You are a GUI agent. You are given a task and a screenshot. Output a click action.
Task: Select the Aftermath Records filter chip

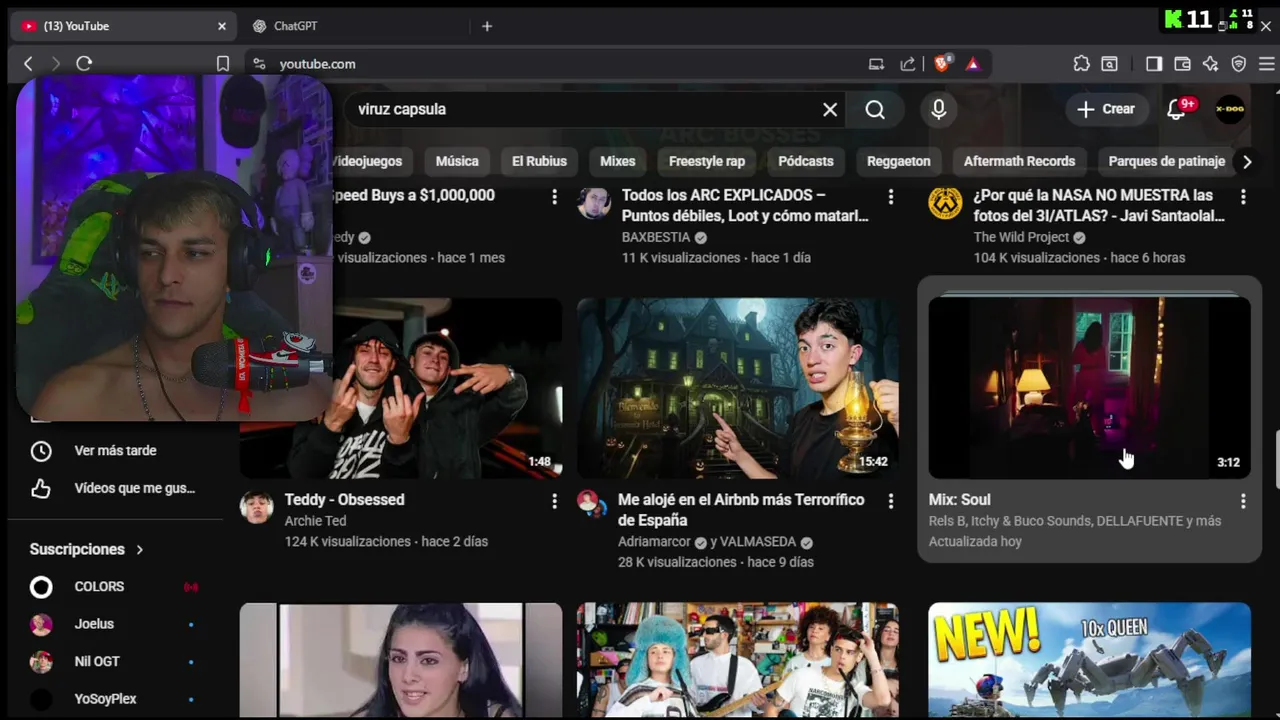point(1019,161)
